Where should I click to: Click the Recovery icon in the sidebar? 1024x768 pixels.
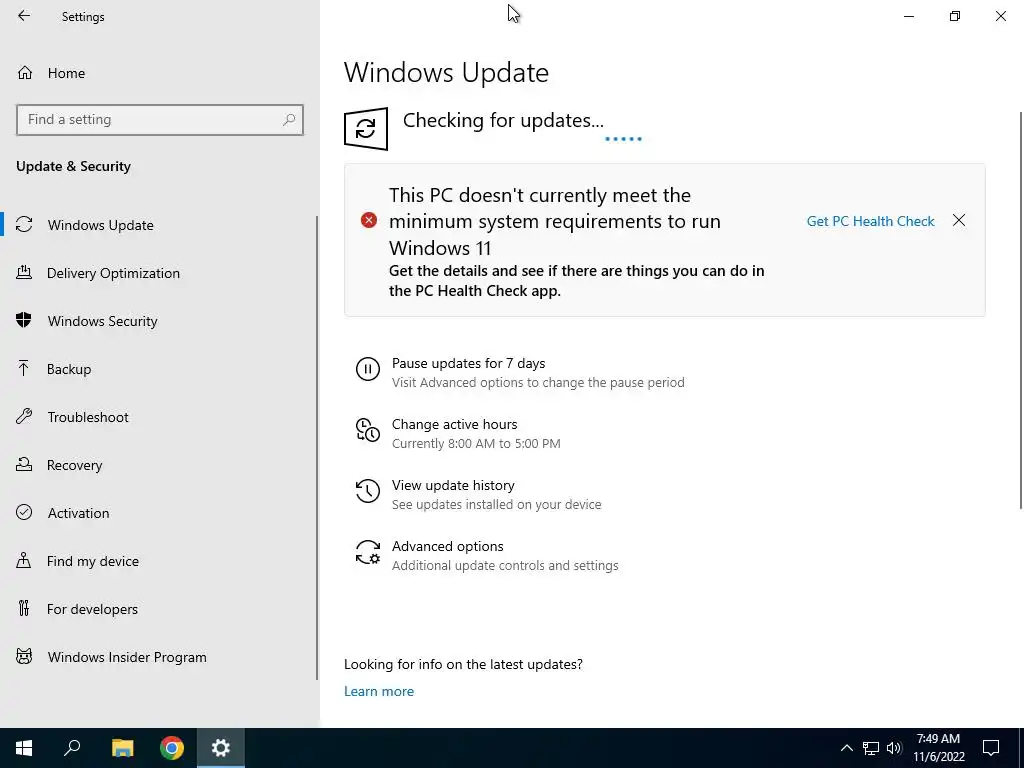coord(24,465)
